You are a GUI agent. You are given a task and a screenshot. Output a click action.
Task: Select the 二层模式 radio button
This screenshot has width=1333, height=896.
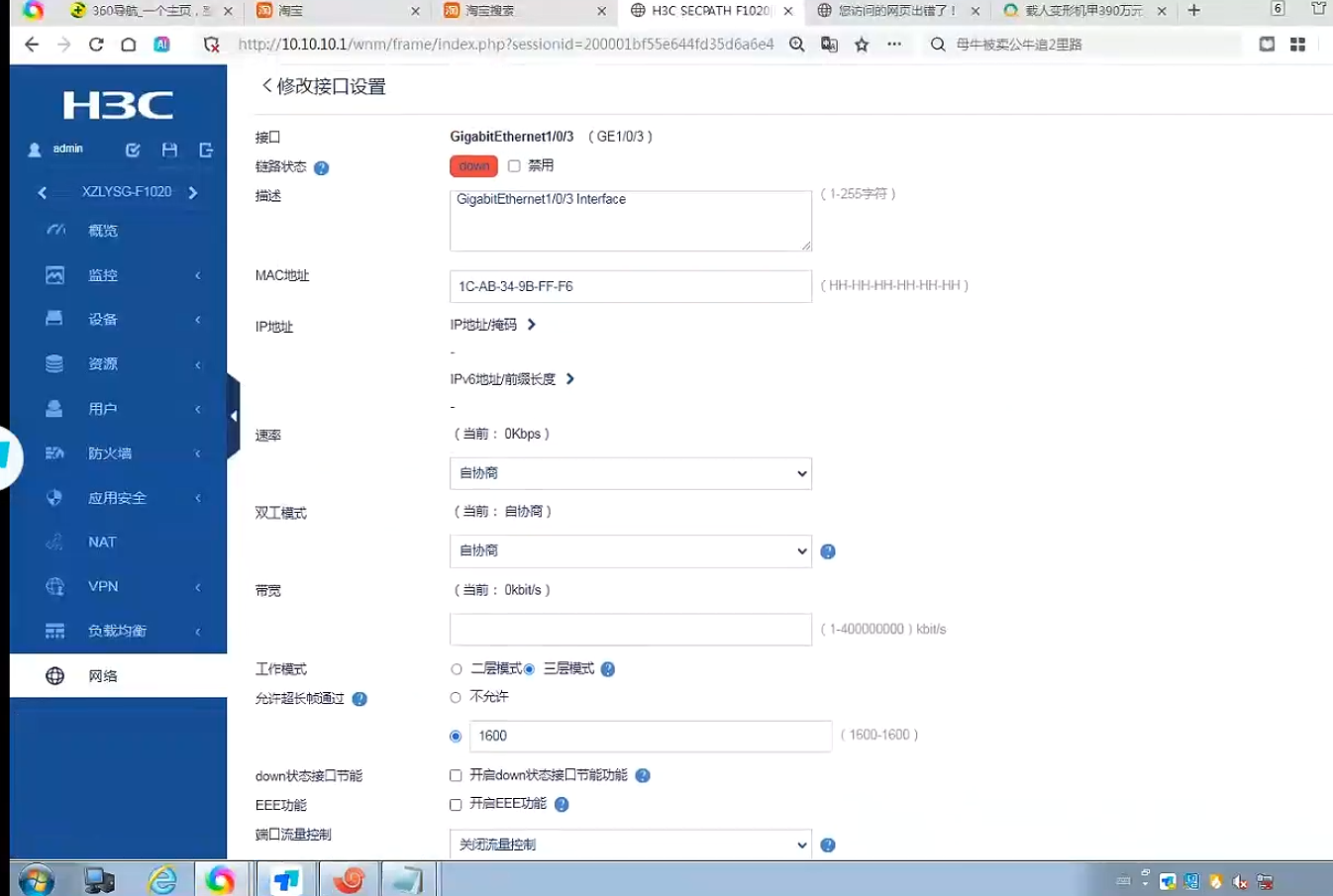[x=457, y=669]
